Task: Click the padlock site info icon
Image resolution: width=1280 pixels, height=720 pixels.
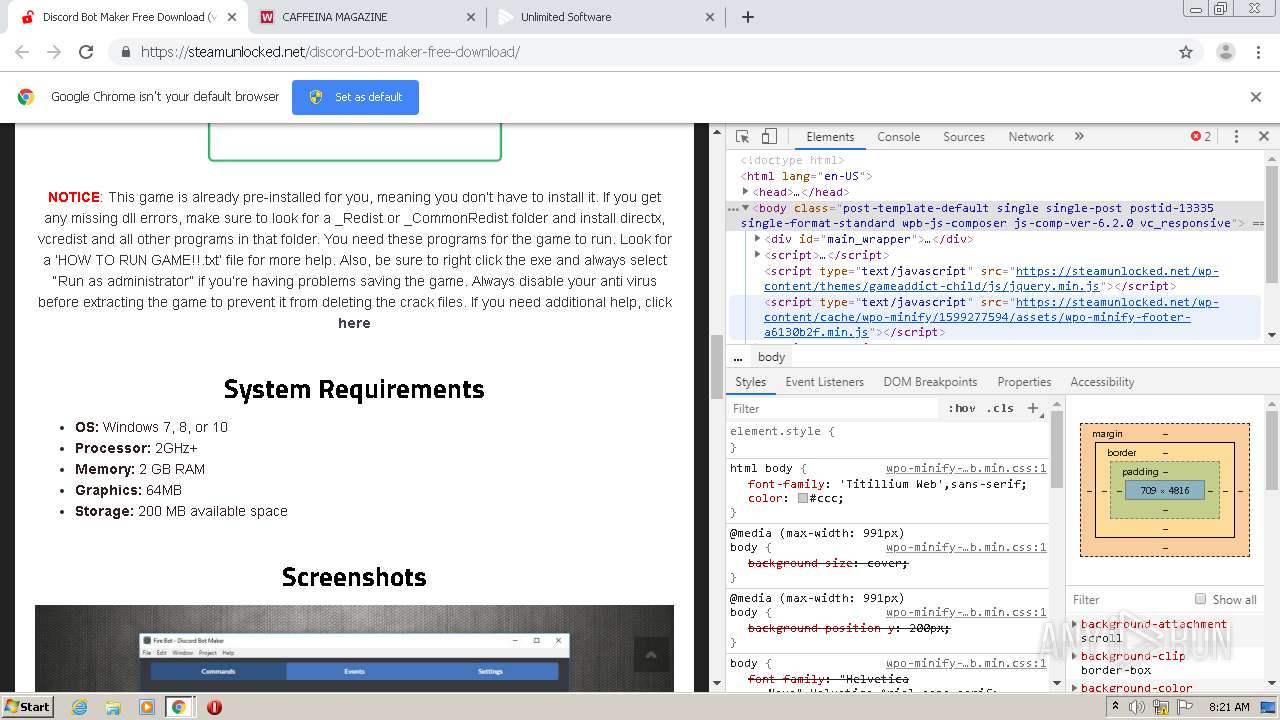Action: click(125, 52)
